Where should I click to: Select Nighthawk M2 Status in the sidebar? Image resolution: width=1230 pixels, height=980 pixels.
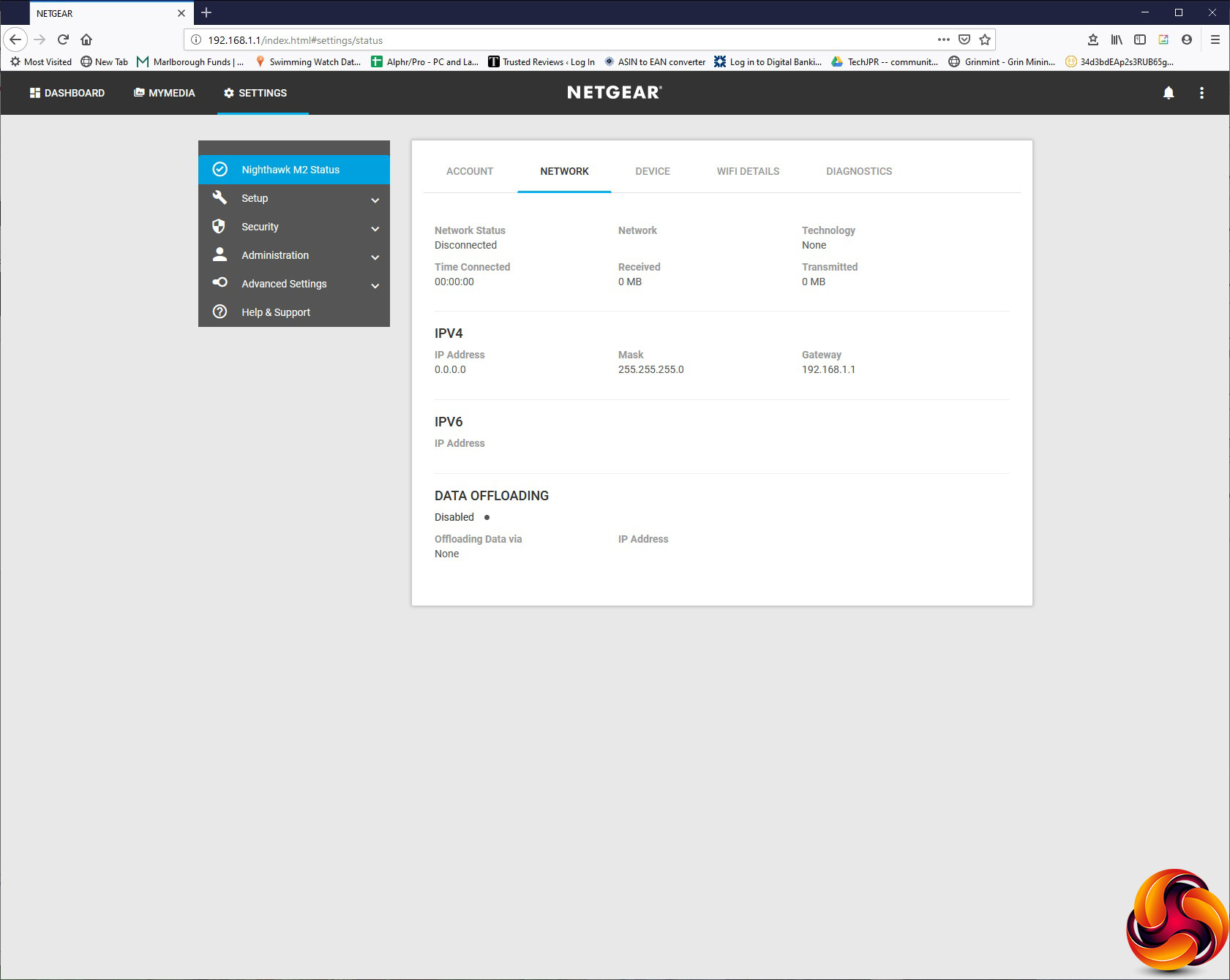pos(294,170)
